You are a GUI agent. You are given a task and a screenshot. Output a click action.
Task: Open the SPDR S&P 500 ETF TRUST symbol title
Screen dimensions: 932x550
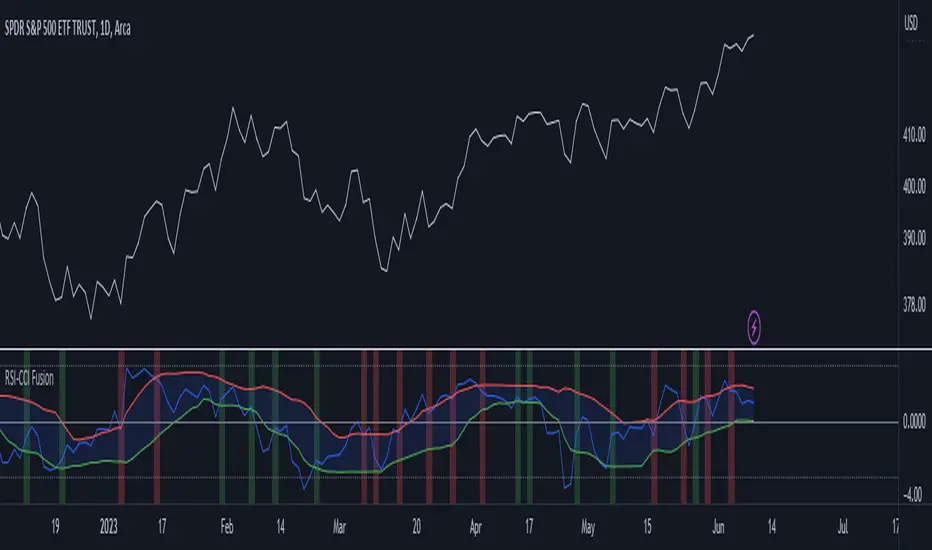pos(68,29)
